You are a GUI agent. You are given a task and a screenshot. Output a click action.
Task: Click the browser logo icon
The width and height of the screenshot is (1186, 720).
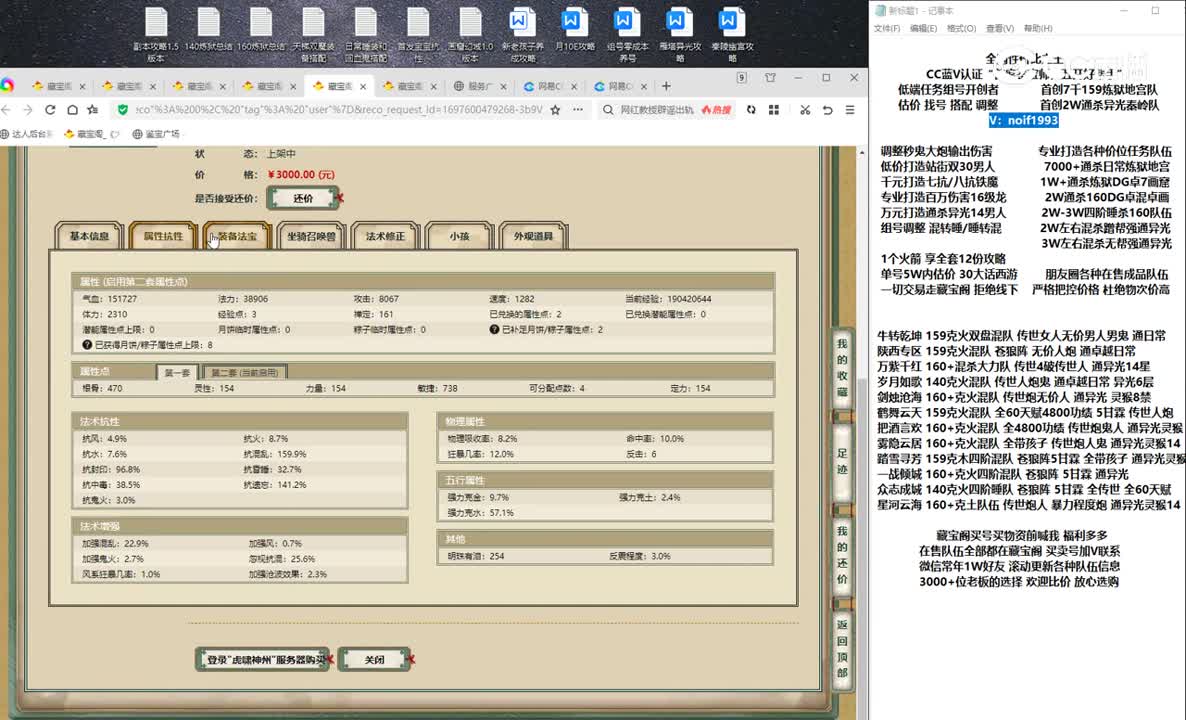coord(8,85)
